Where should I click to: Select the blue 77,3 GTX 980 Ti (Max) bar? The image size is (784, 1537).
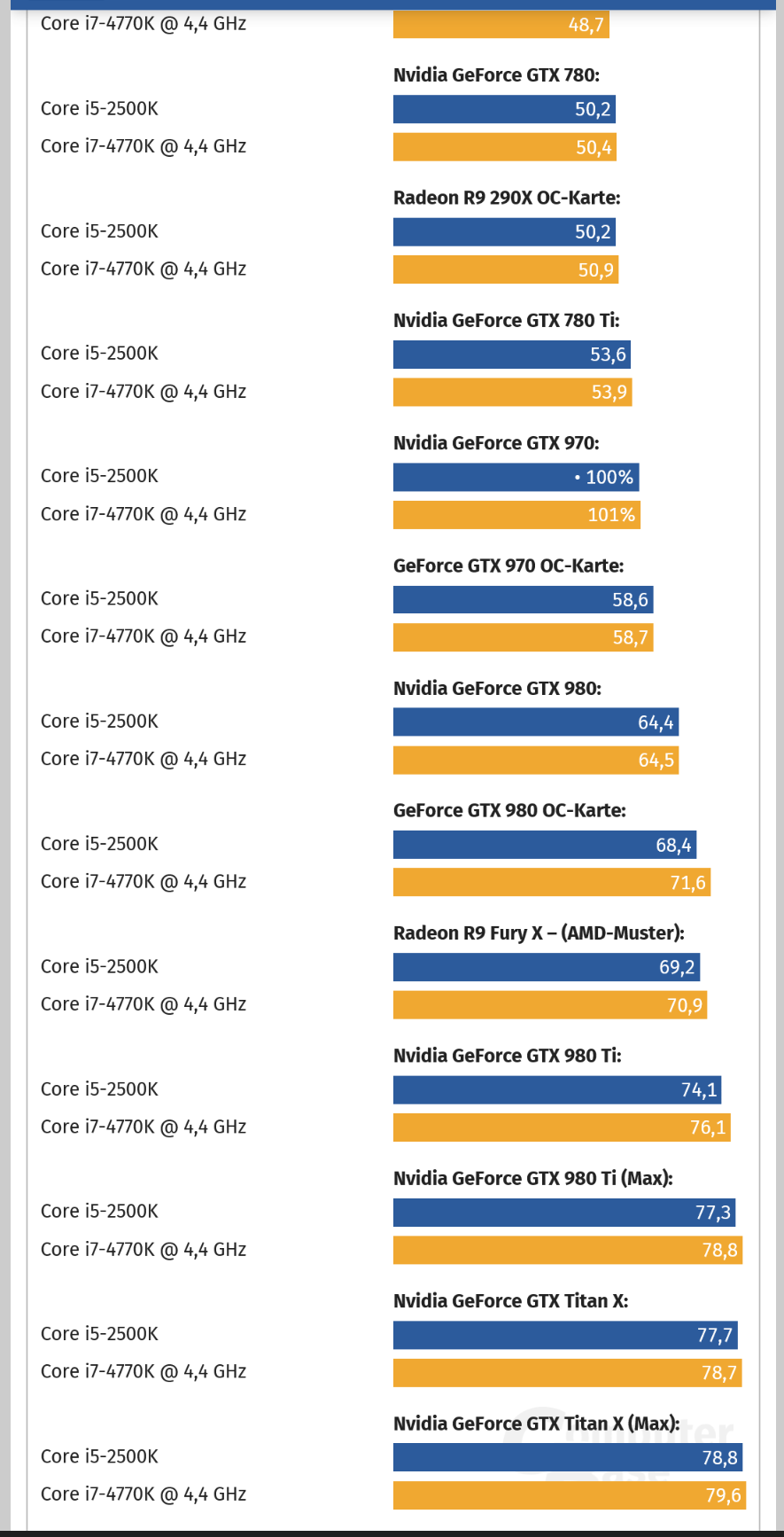563,1213
